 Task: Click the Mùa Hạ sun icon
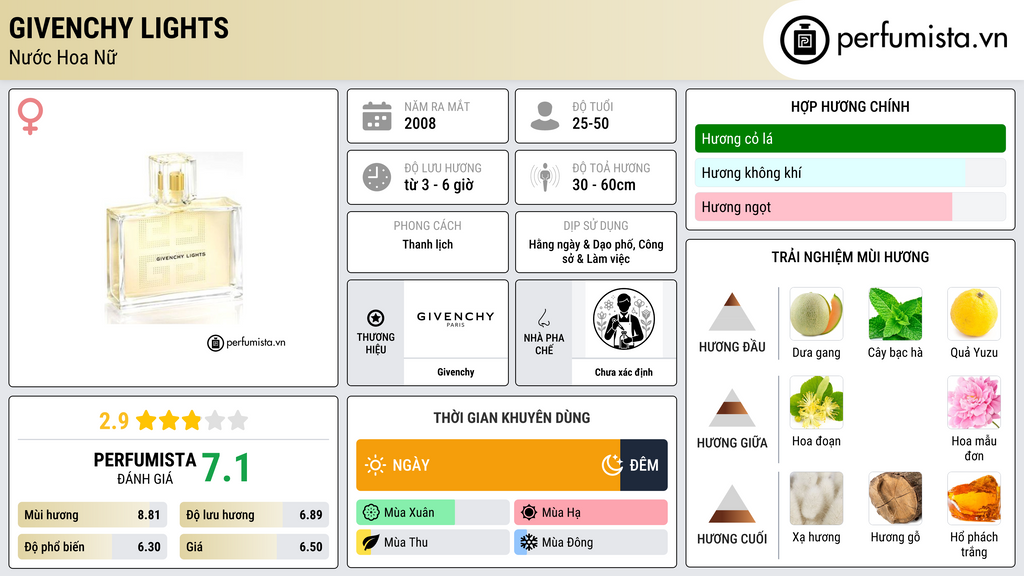[529, 513]
